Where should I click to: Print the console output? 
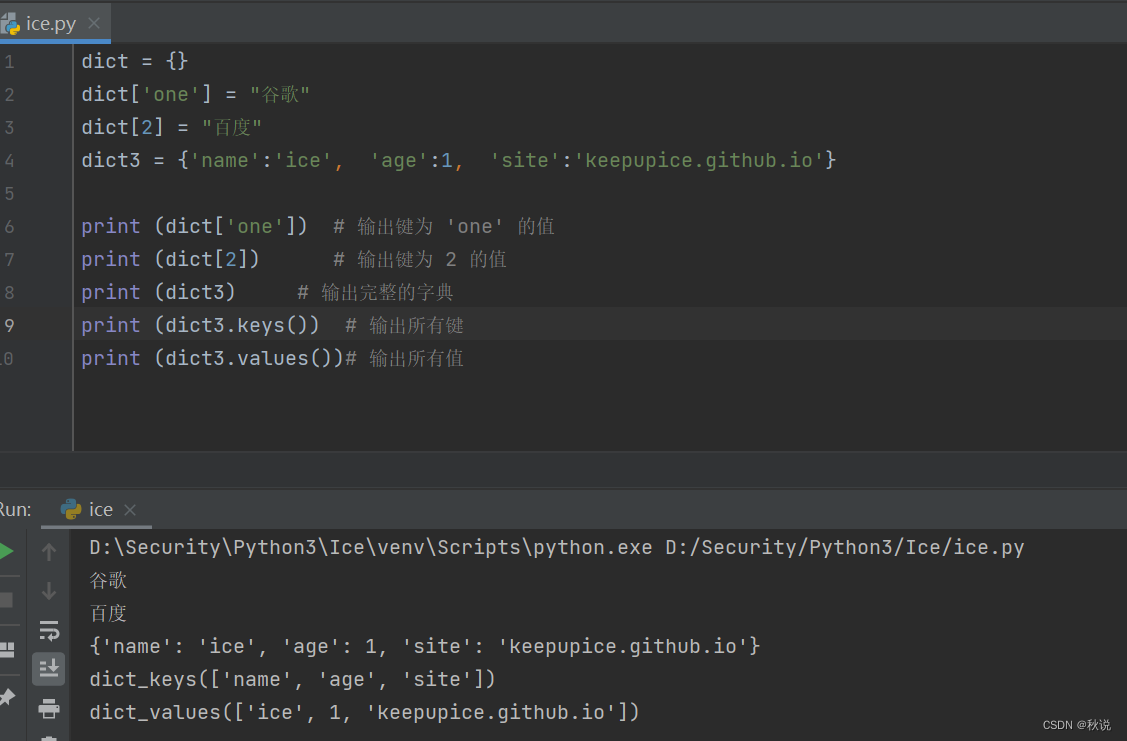pyautogui.click(x=49, y=709)
